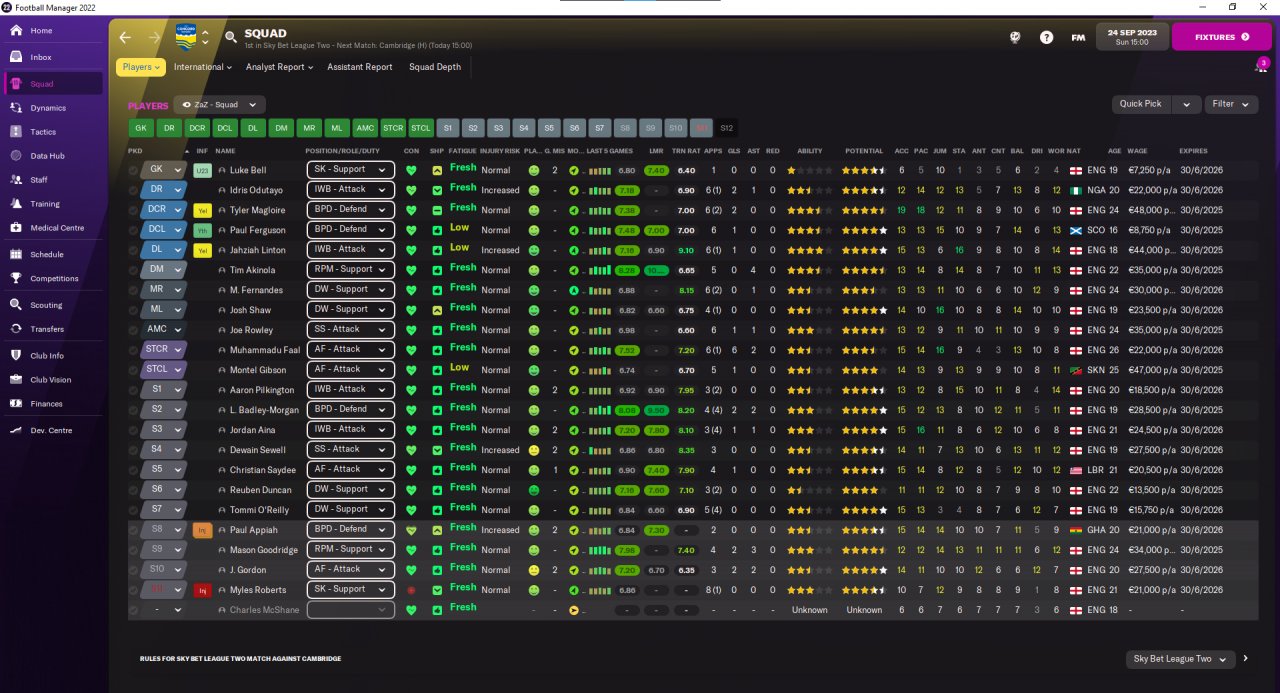The width and height of the screenshot is (1280, 693).
Task: Toggle pick circle for Montel Gibson
Action: (x=134, y=370)
